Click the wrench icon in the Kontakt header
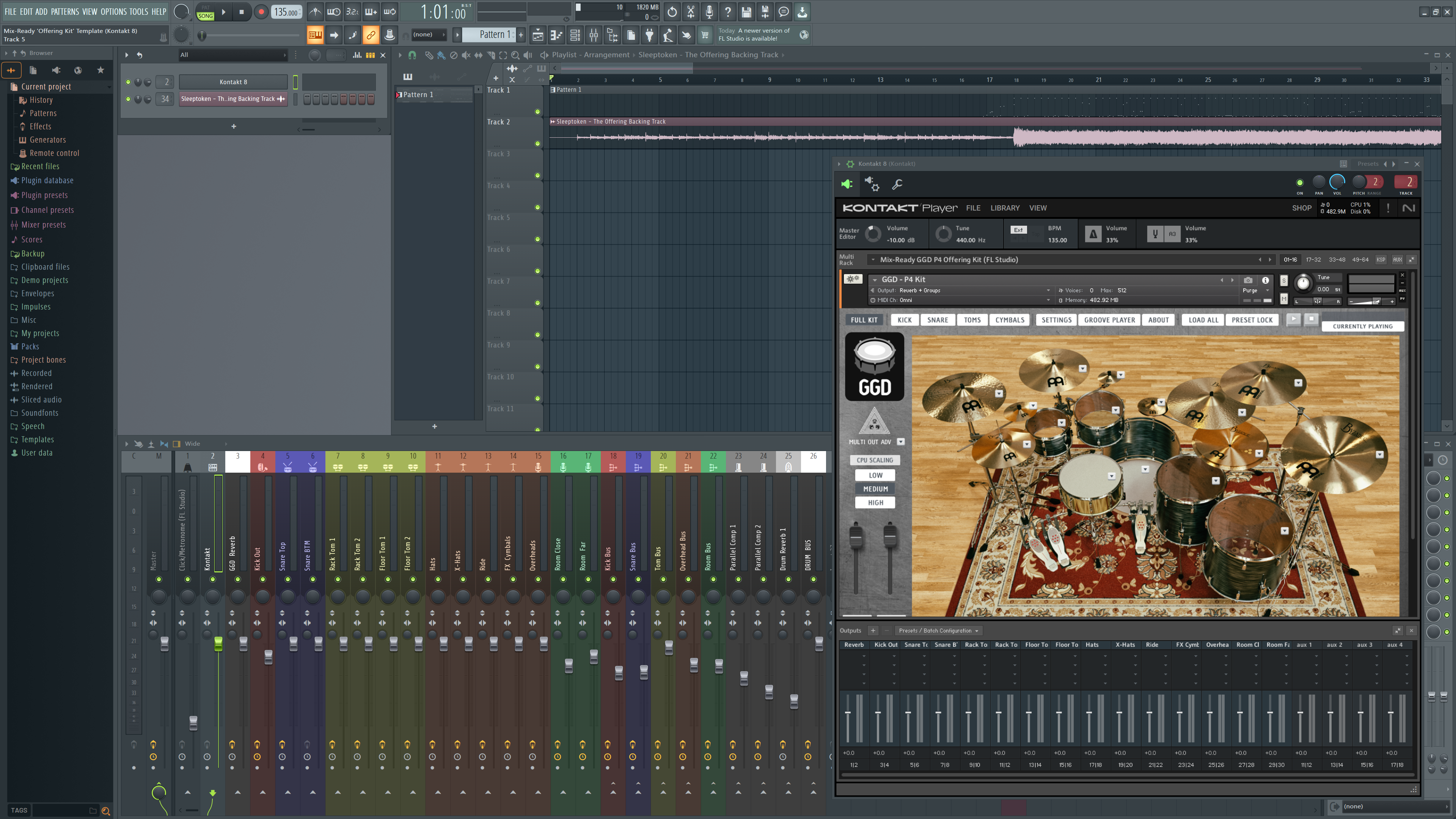Viewport: 1456px width, 819px height. click(x=898, y=184)
